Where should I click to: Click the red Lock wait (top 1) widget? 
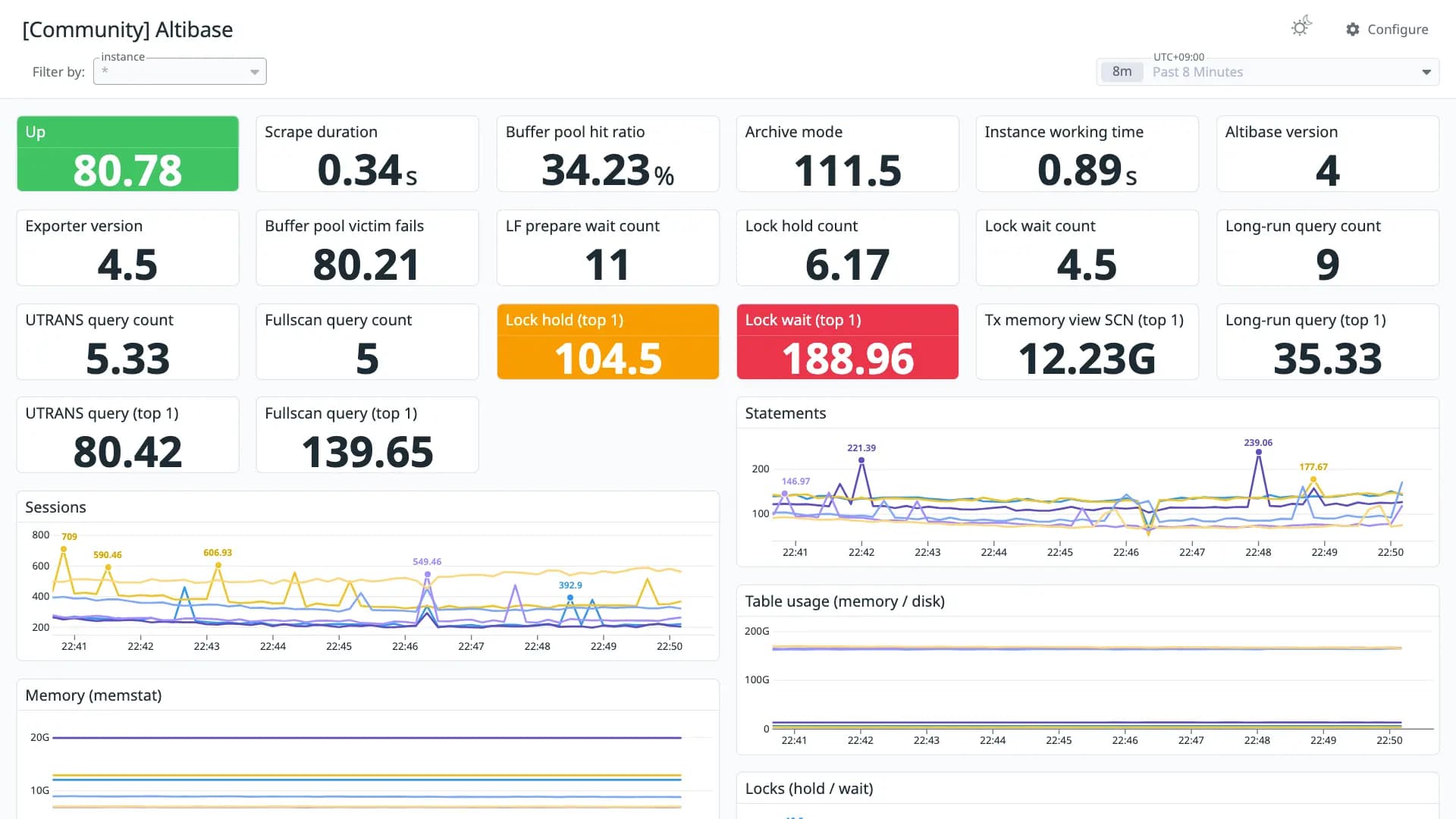[x=847, y=341]
